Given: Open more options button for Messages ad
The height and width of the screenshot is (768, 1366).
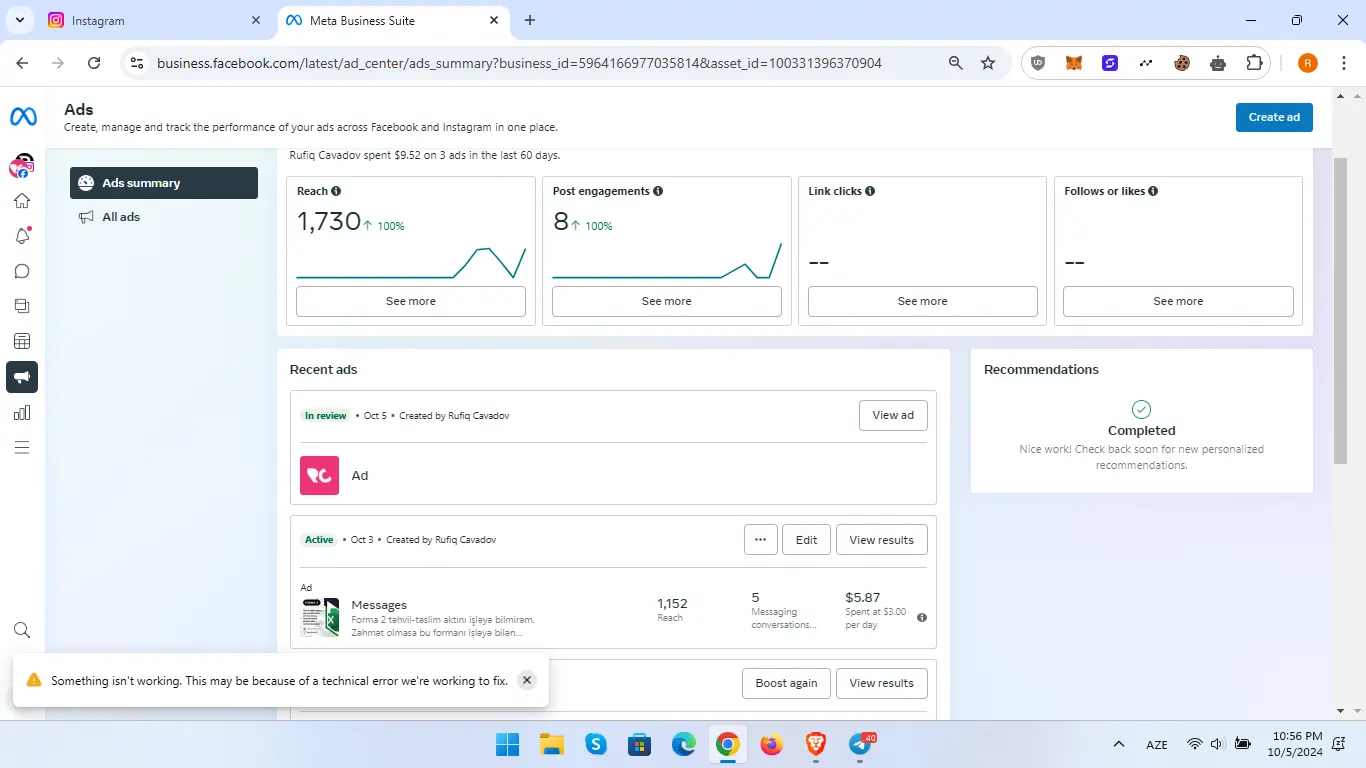Looking at the screenshot, I should 760,540.
